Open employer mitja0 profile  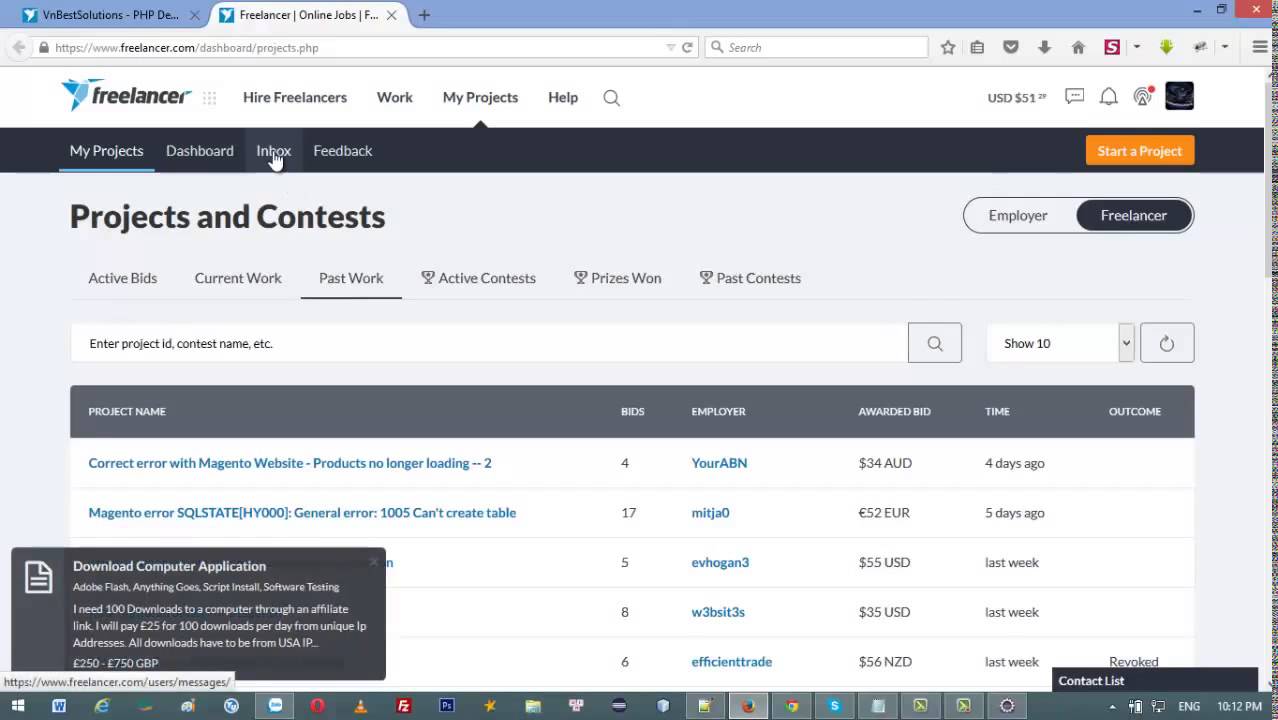tap(710, 512)
